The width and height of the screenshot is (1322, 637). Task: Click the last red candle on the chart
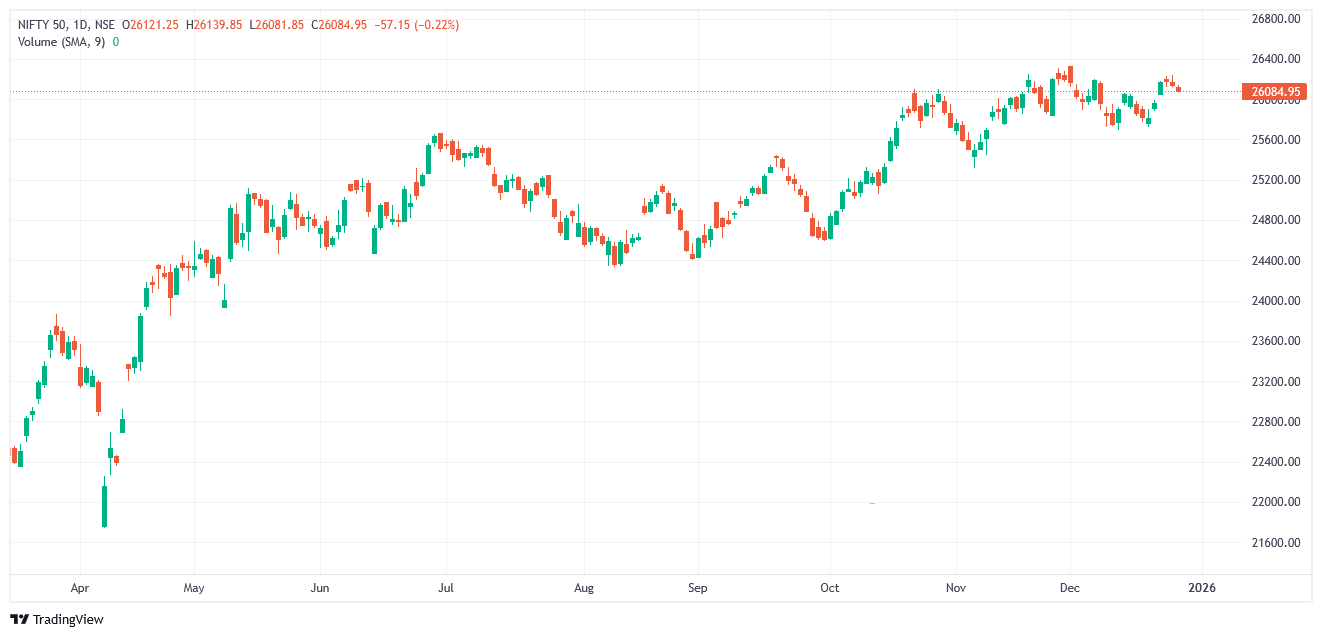coord(1178,89)
